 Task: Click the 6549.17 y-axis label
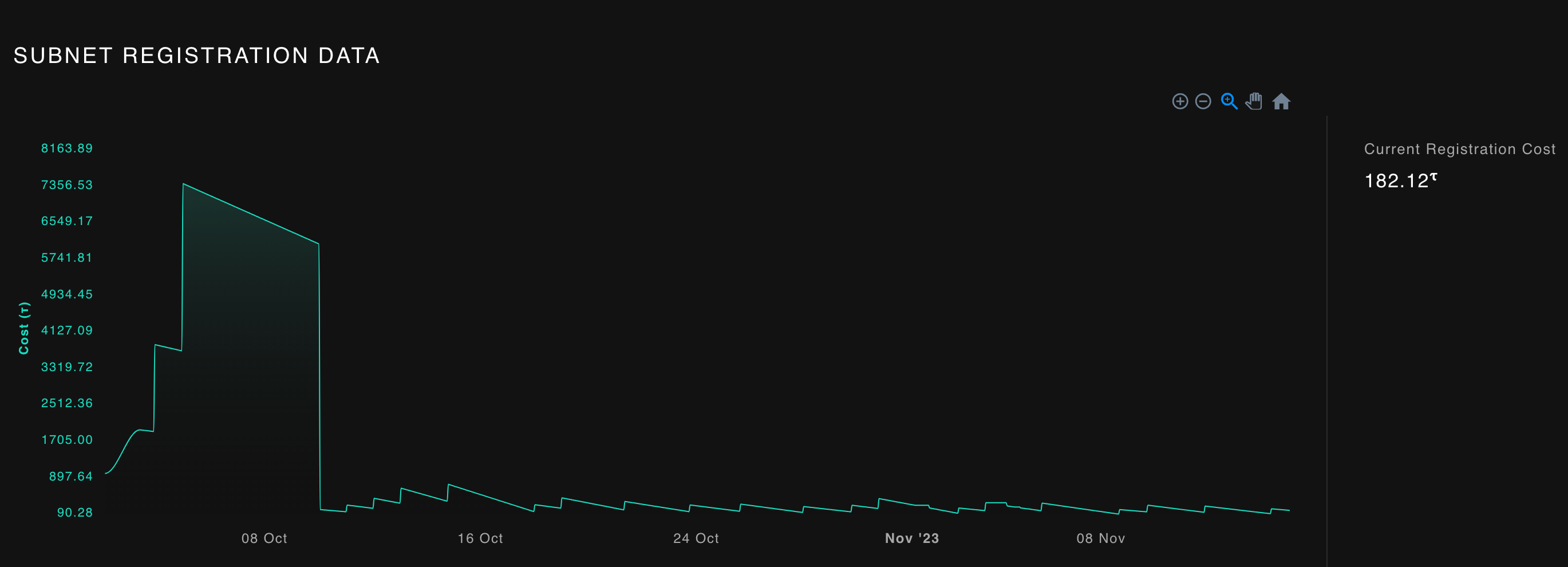click(x=67, y=221)
